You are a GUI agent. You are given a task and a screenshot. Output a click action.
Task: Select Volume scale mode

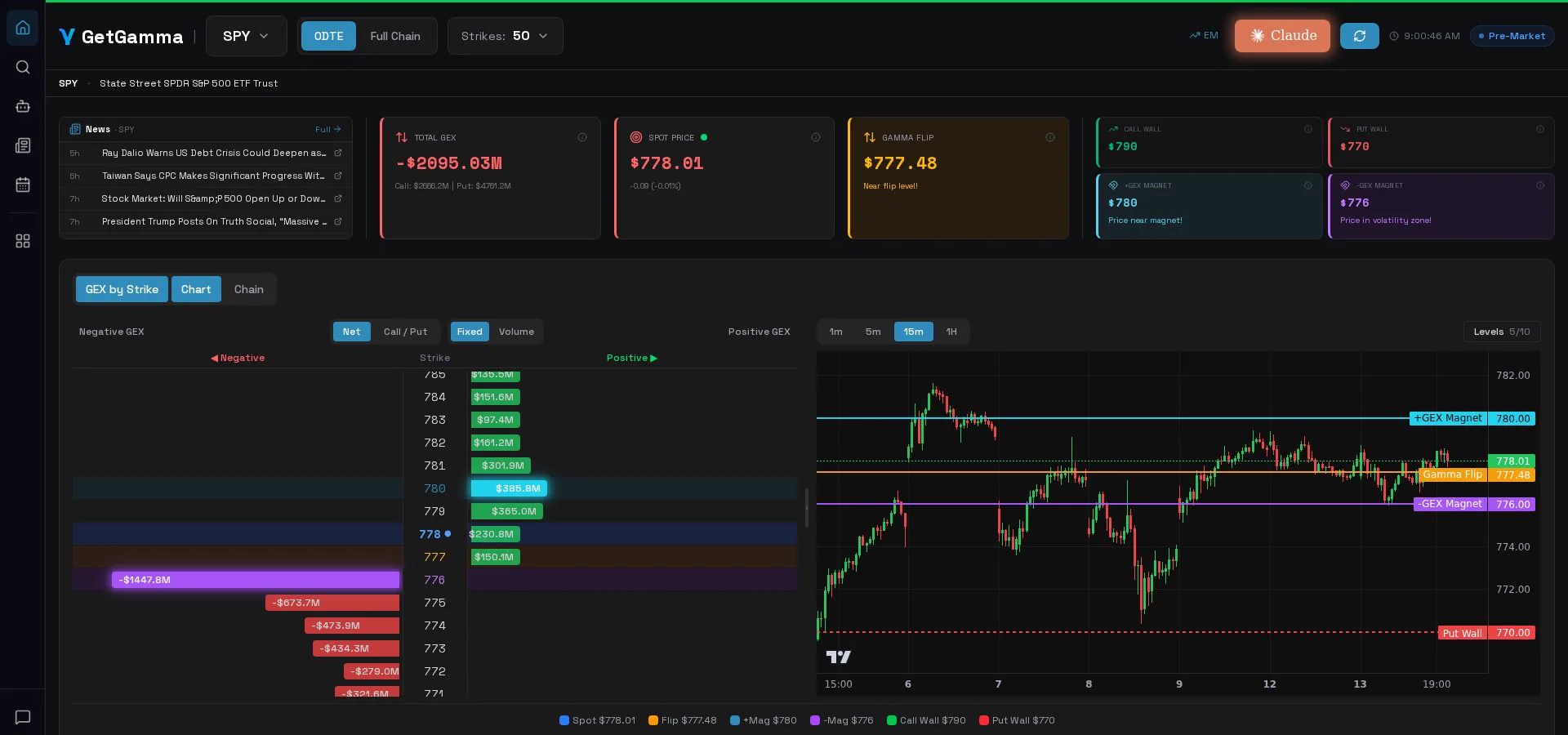516,332
